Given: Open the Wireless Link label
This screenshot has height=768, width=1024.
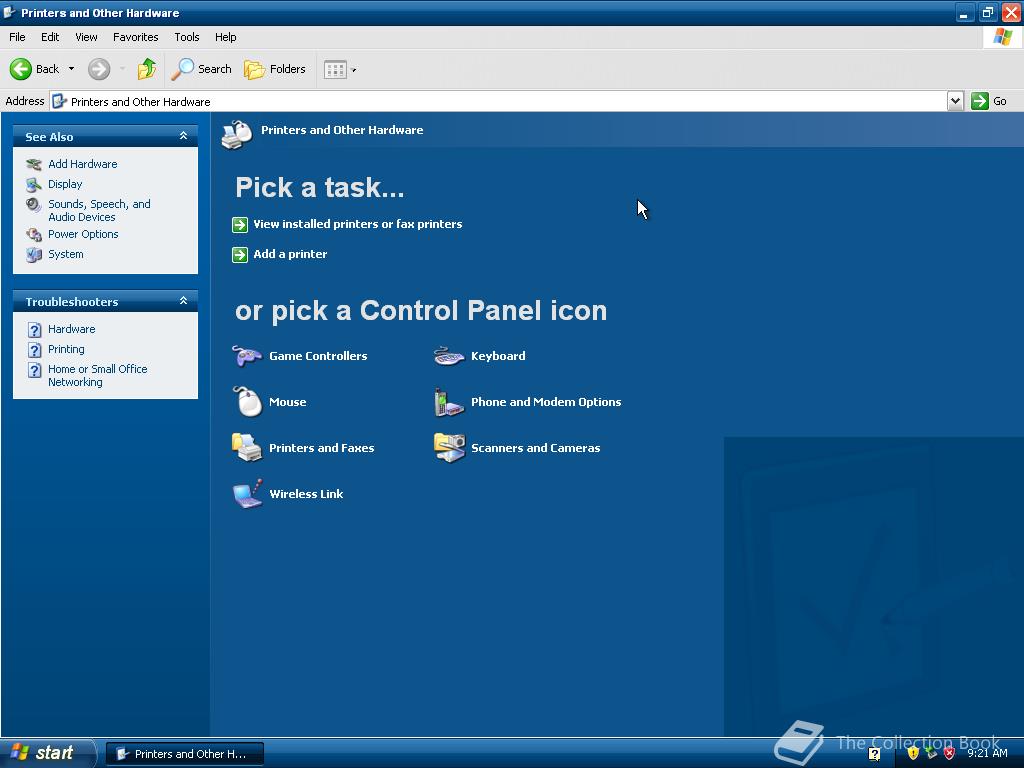Looking at the screenshot, I should pyautogui.click(x=306, y=494).
